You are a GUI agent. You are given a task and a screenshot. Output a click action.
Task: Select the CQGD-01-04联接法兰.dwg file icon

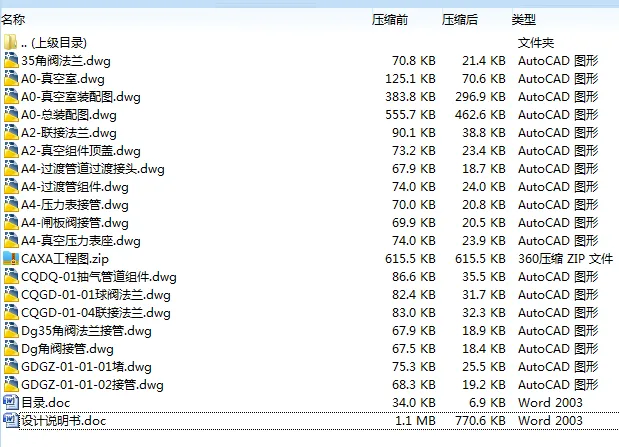click(11, 312)
